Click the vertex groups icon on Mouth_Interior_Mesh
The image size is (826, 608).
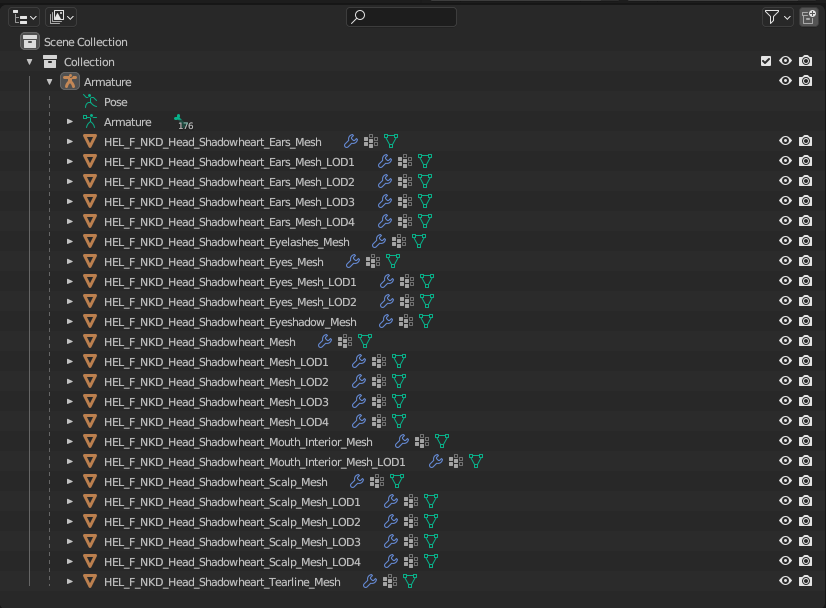[x=421, y=442]
